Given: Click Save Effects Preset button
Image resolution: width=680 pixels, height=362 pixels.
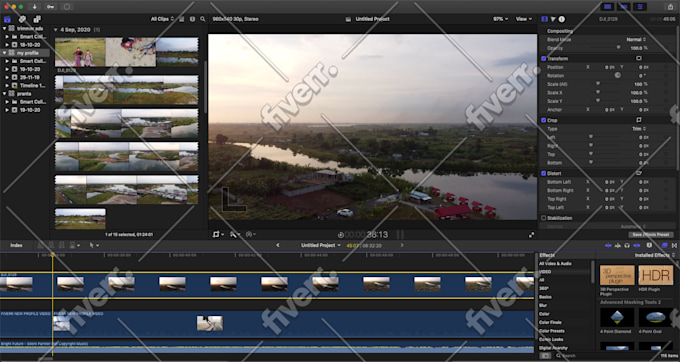Looking at the screenshot, I should click(x=651, y=235).
